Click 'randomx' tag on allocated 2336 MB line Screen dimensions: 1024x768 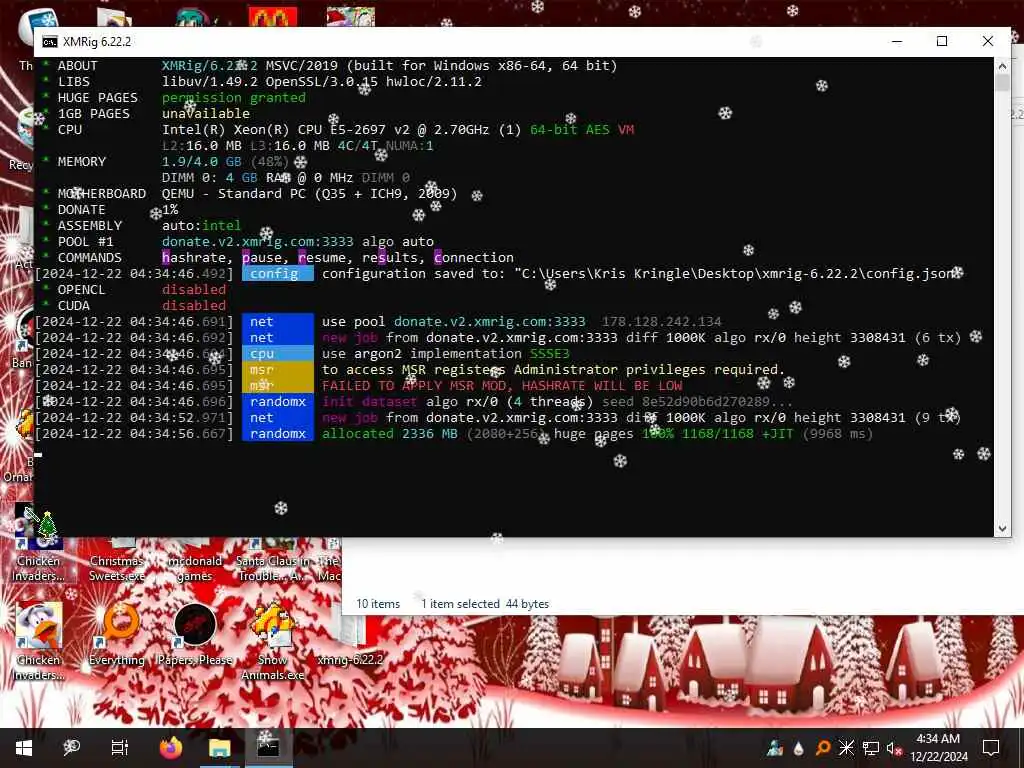point(278,434)
